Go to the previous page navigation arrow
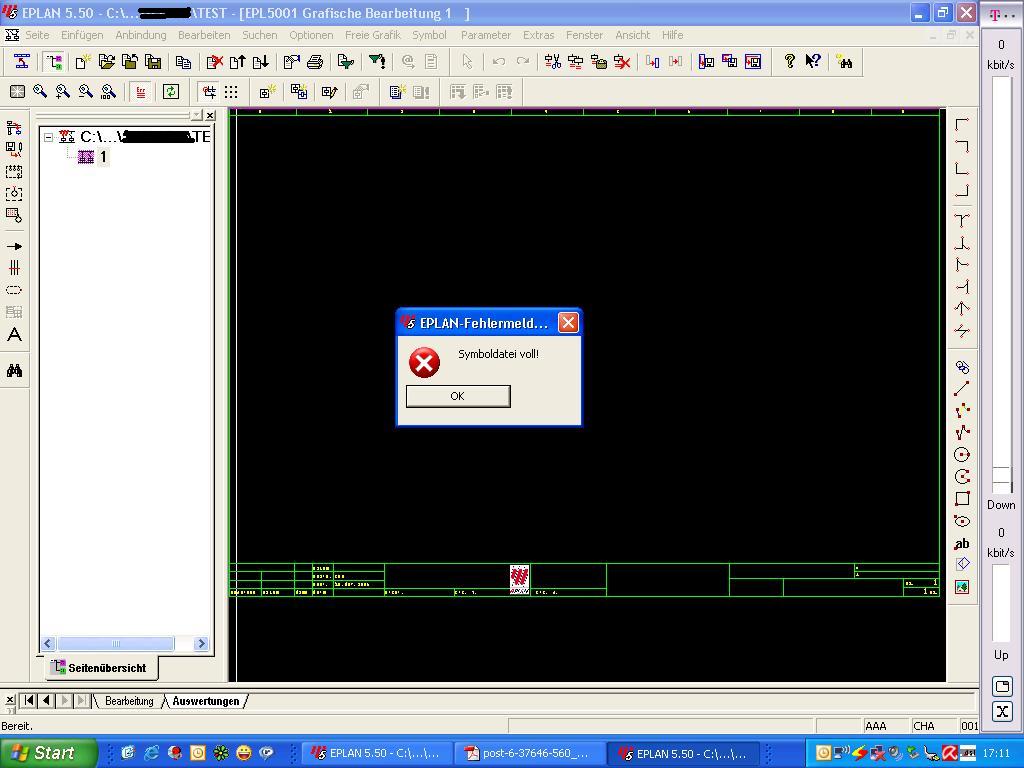The width and height of the screenshot is (1024, 768). pyautogui.click(x=46, y=700)
